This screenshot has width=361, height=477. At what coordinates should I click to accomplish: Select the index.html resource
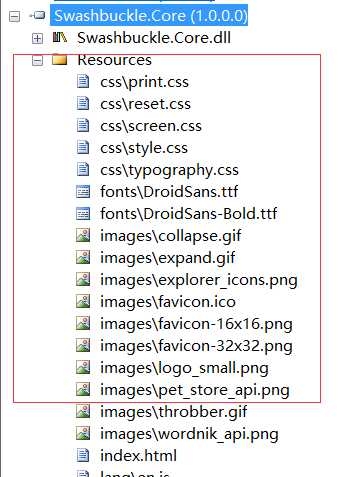[x=139, y=456]
